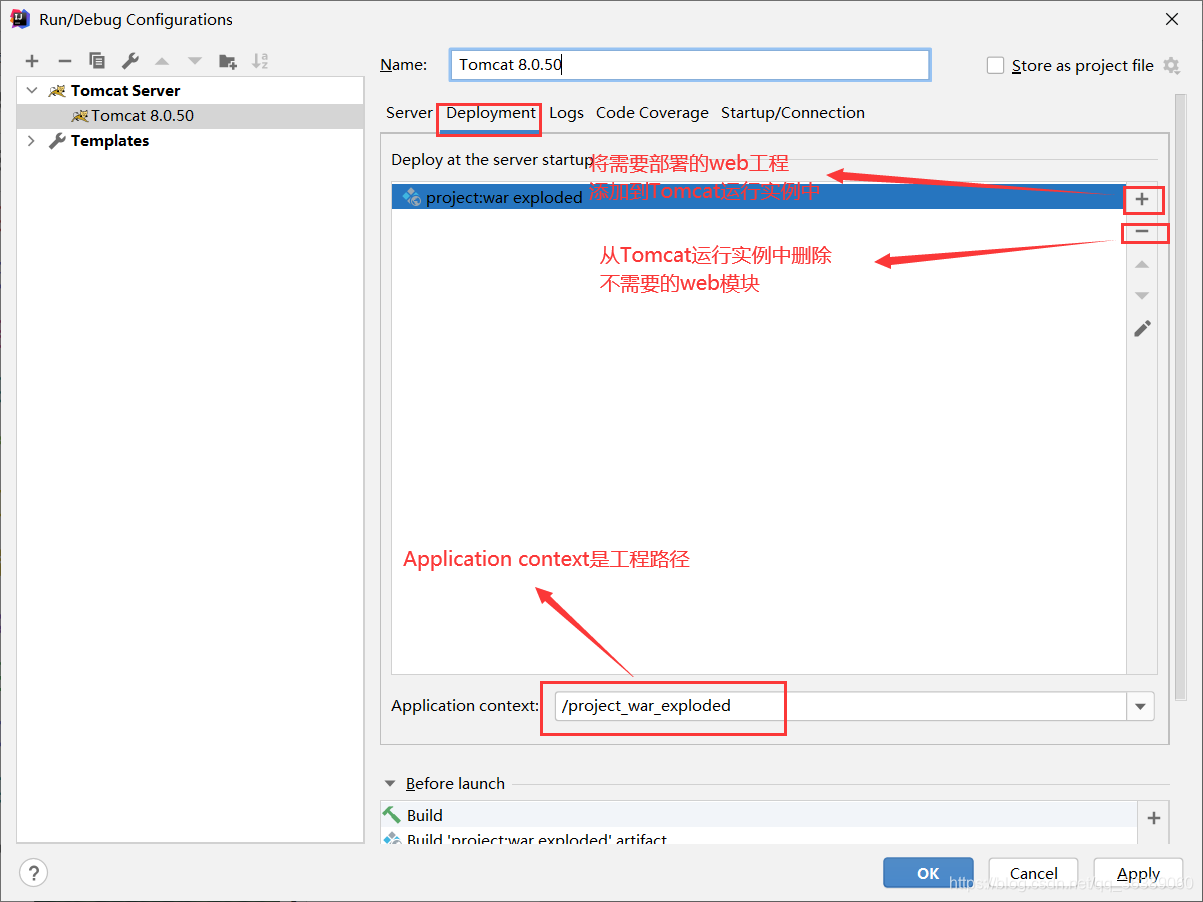
Task: Switch to the Code Coverage tab
Action: tap(652, 113)
